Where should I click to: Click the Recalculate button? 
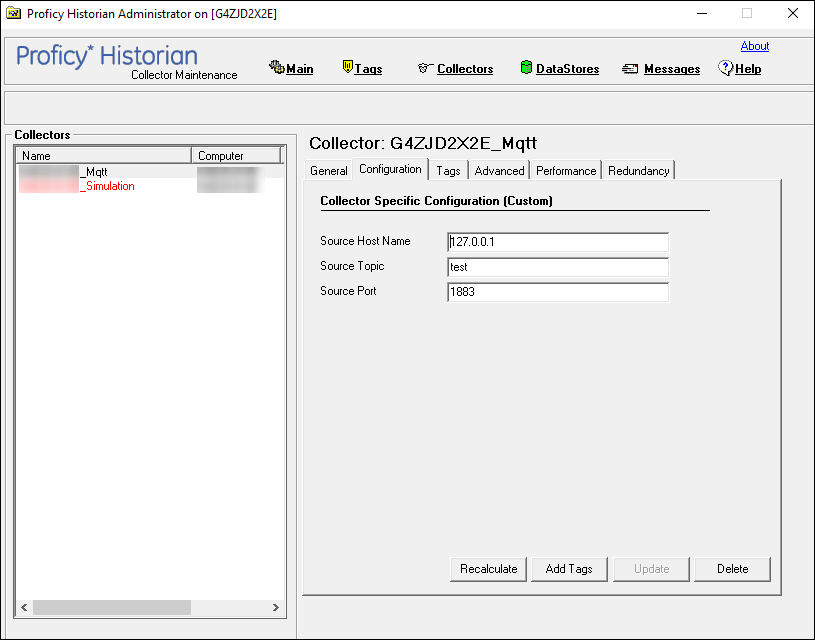[489, 569]
